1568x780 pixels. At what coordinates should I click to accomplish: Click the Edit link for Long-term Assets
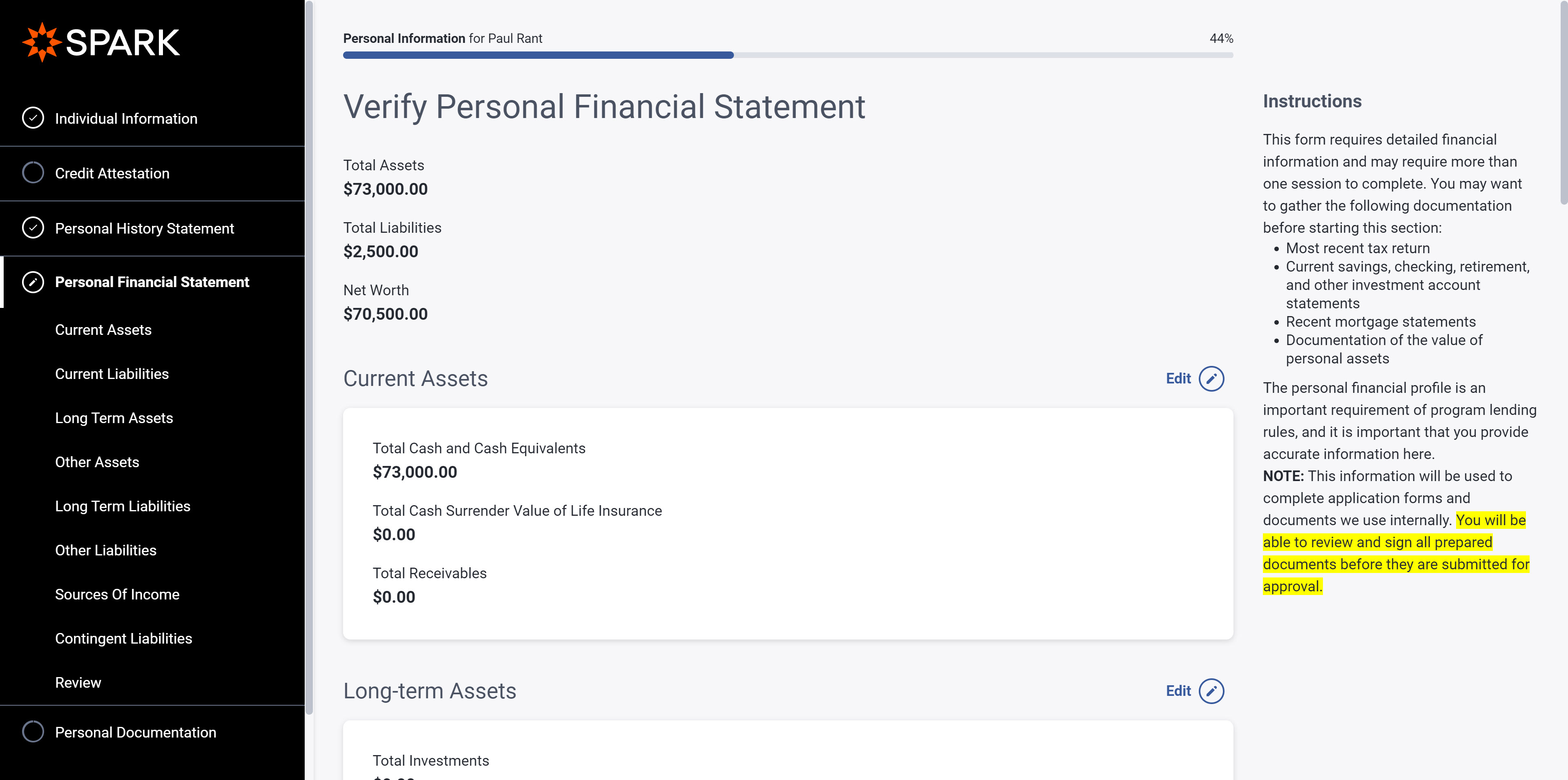pyautogui.click(x=1178, y=691)
